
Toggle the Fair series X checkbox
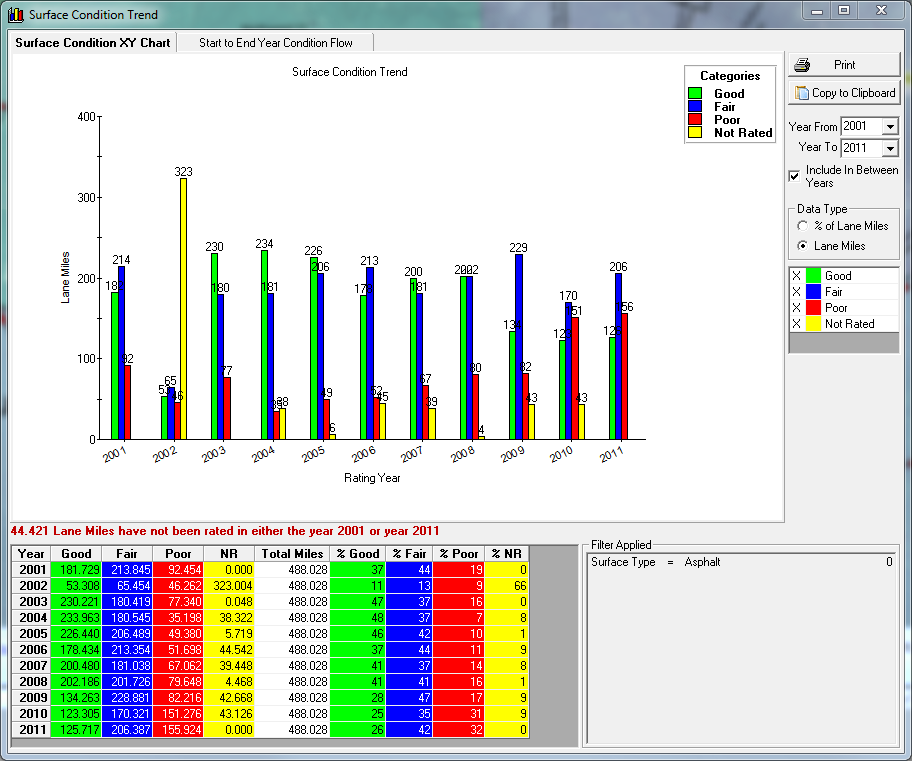[797, 291]
